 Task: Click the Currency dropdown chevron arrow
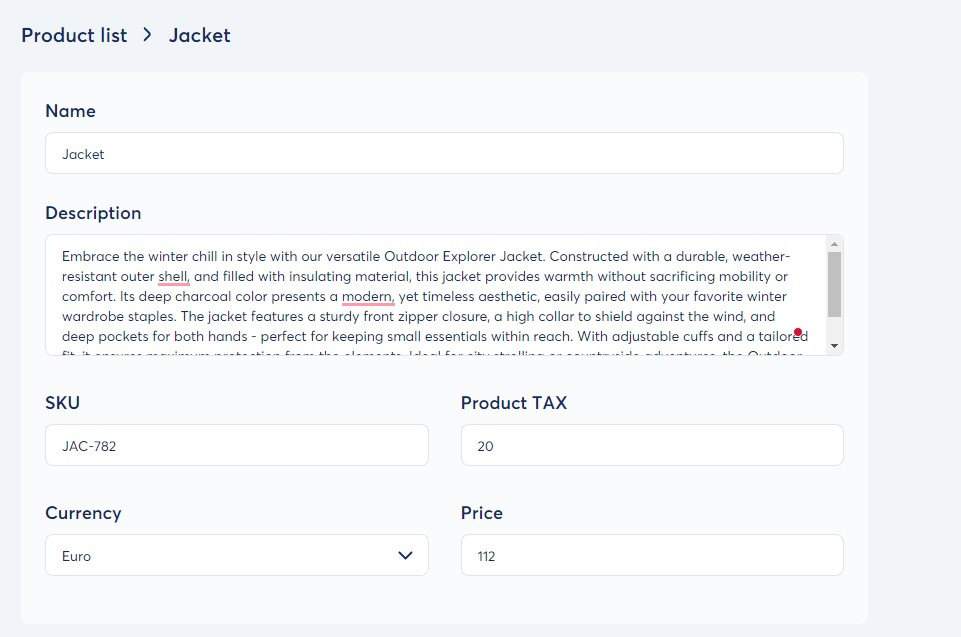click(x=405, y=555)
